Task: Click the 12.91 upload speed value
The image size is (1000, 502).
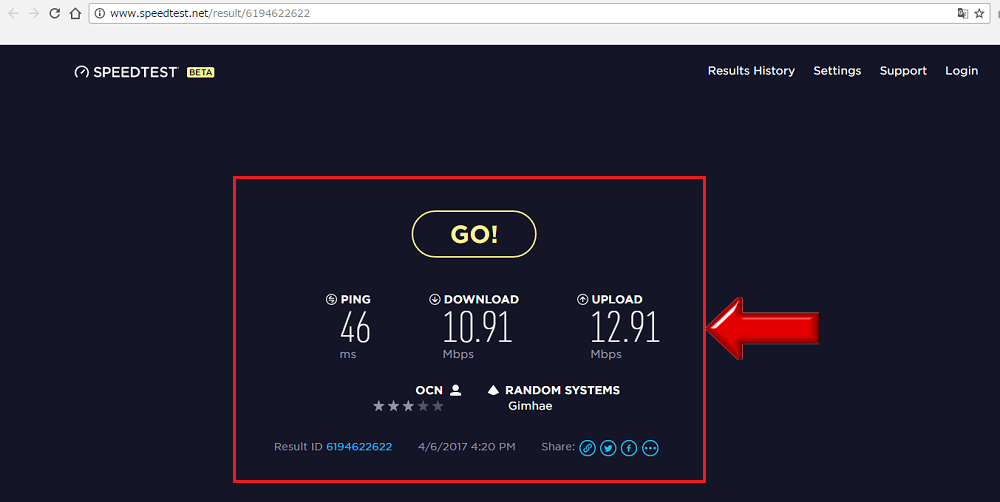Action: (x=625, y=327)
